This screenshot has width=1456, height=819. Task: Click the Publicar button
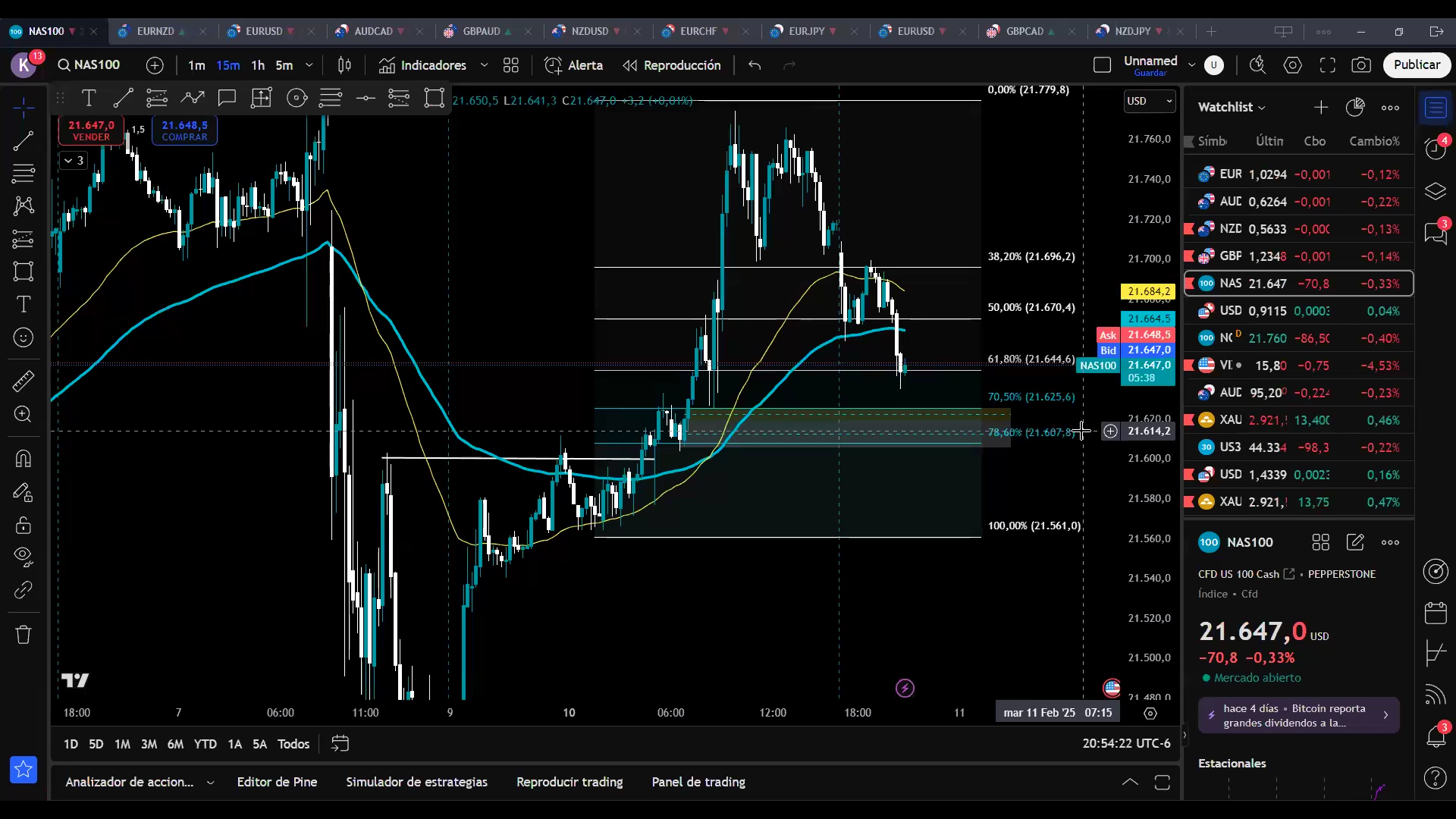click(1416, 65)
